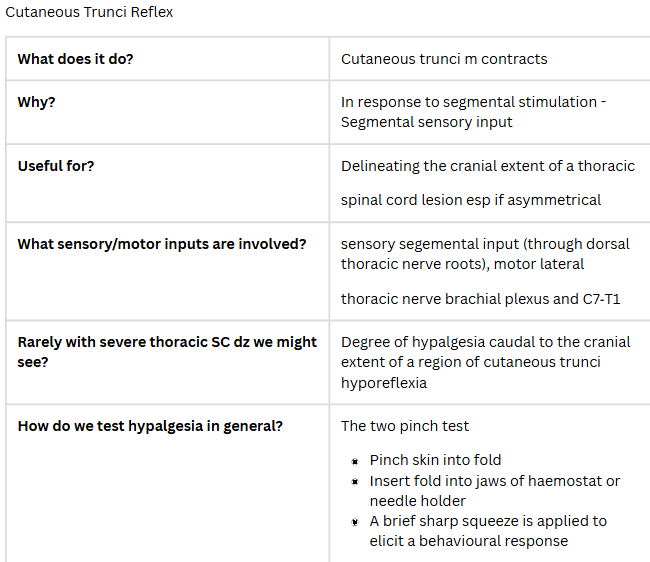Click the "Cutaneous trunci m contracts" answer
This screenshot has height=562, width=650.
pyautogui.click(x=444, y=59)
